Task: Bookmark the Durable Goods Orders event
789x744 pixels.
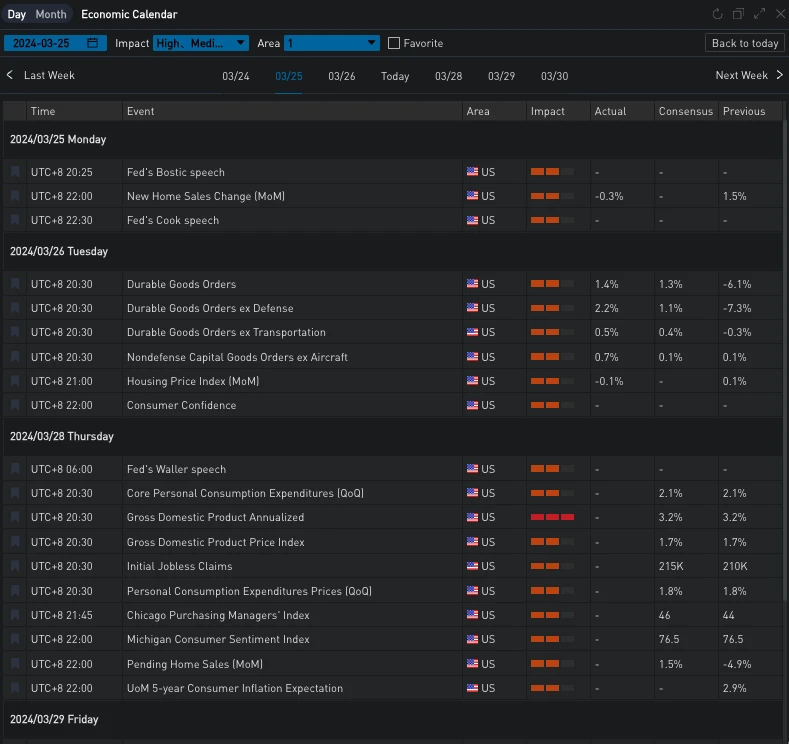Action: tap(15, 284)
